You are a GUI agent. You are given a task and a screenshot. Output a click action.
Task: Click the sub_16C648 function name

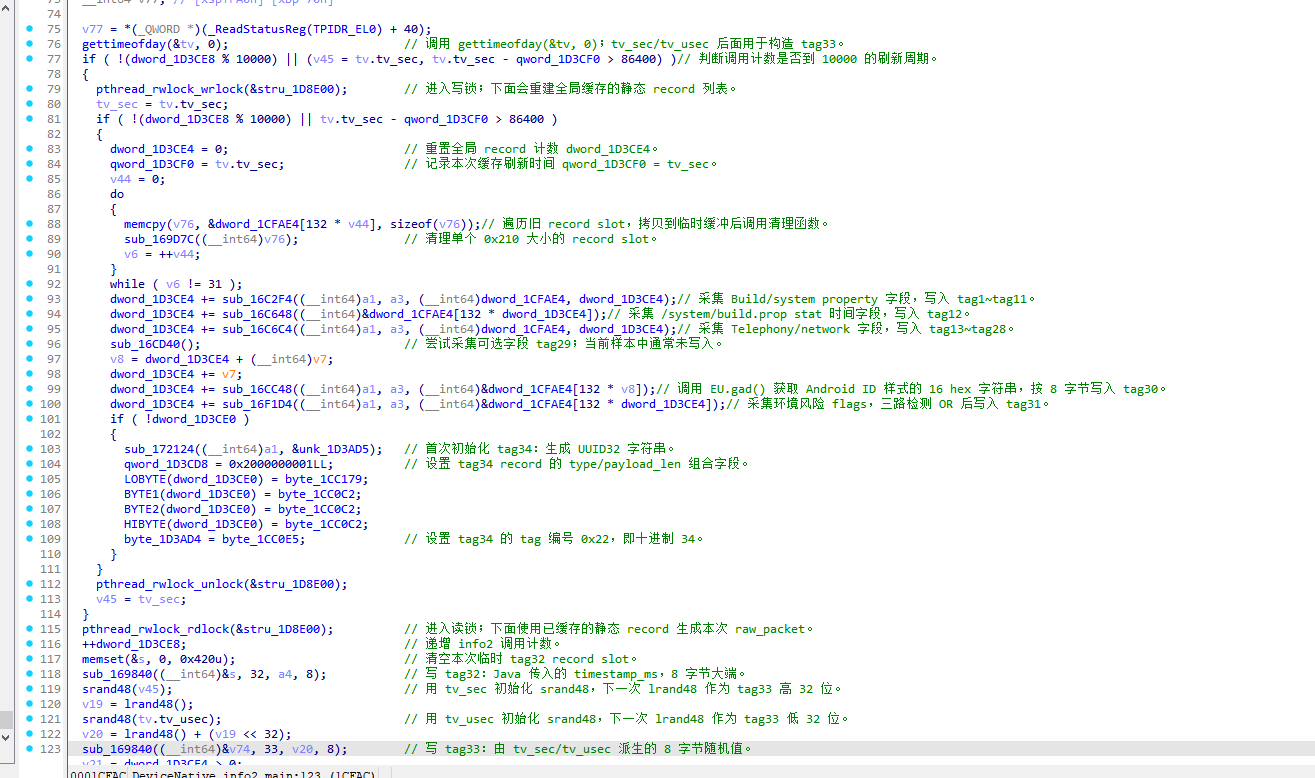tap(257, 314)
